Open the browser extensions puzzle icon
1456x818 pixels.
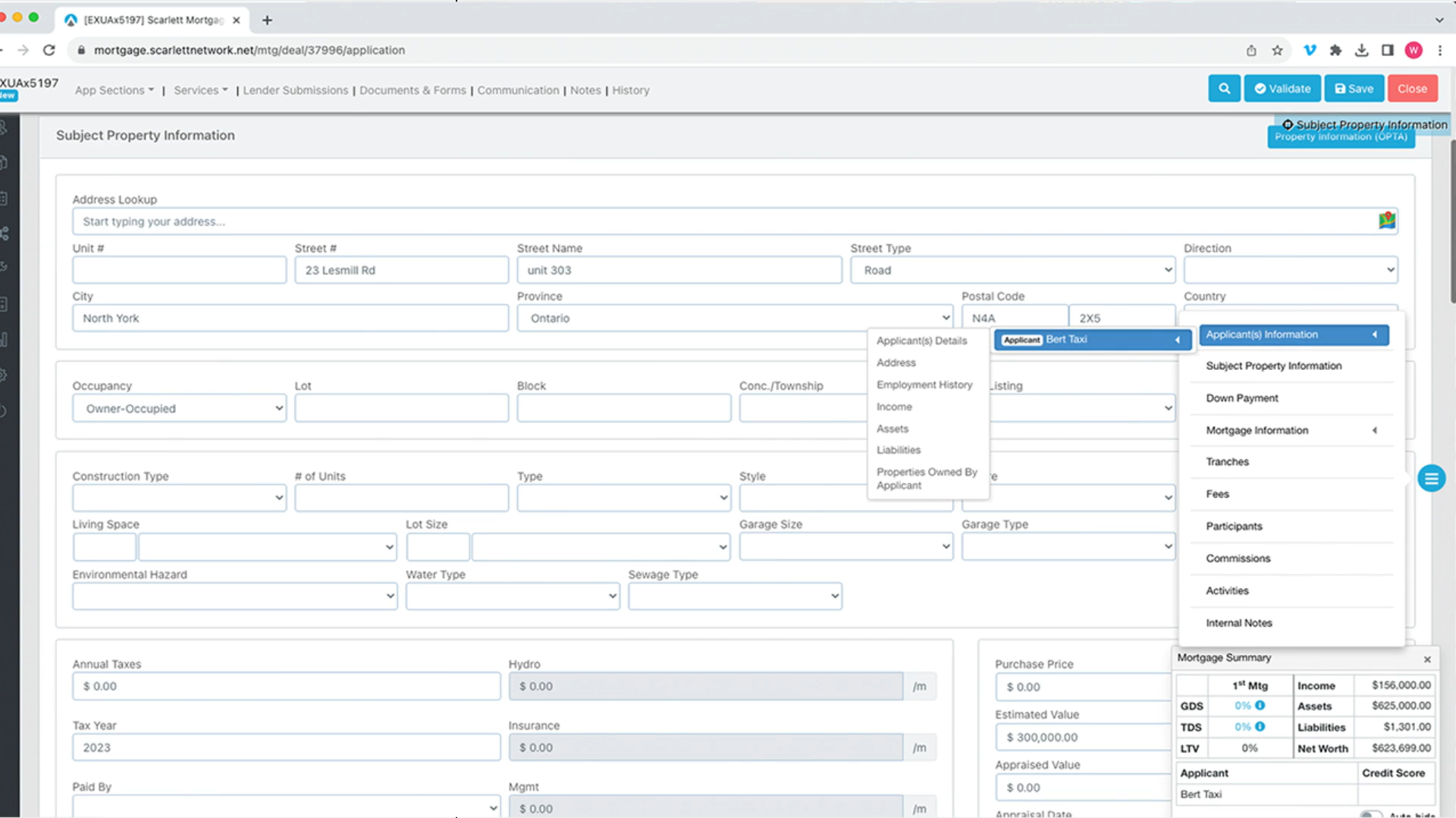1335,50
